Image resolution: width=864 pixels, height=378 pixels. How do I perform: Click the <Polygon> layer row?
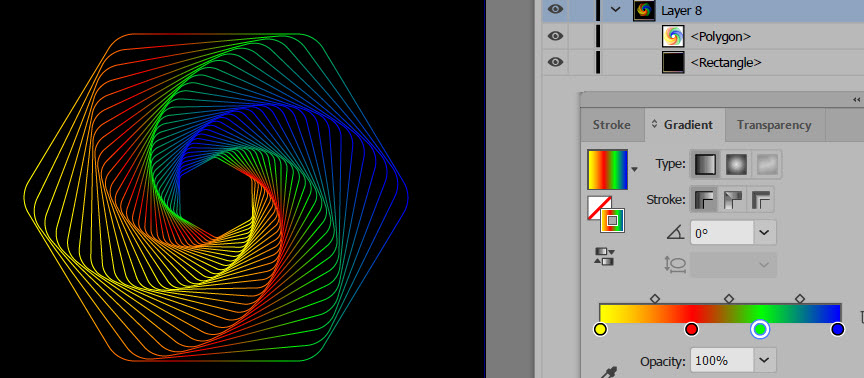pyautogui.click(x=703, y=36)
